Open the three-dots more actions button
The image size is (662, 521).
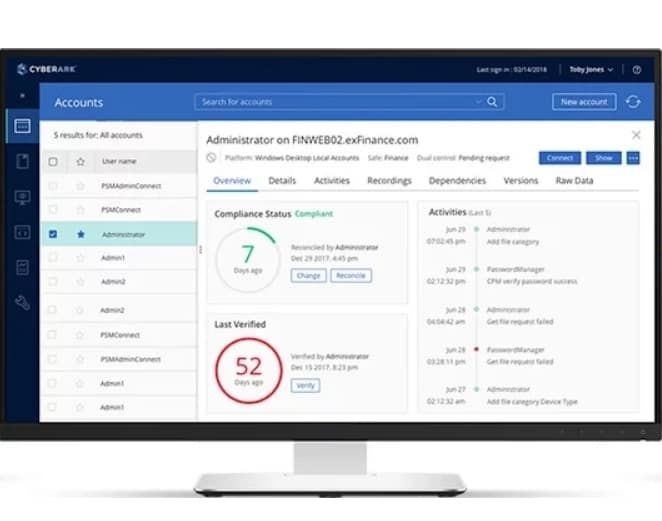point(633,158)
